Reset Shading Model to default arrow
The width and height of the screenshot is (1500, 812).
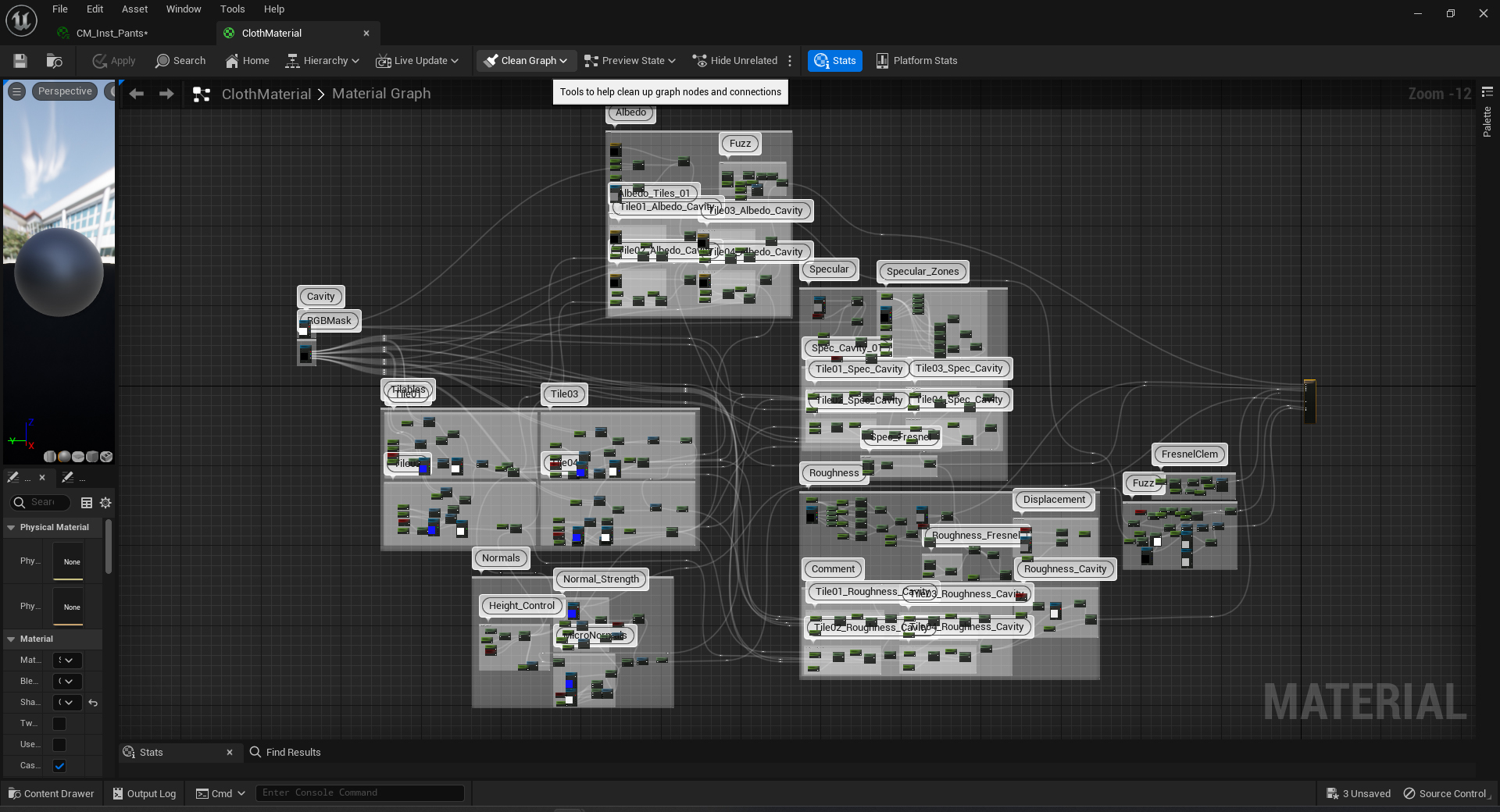(93, 703)
